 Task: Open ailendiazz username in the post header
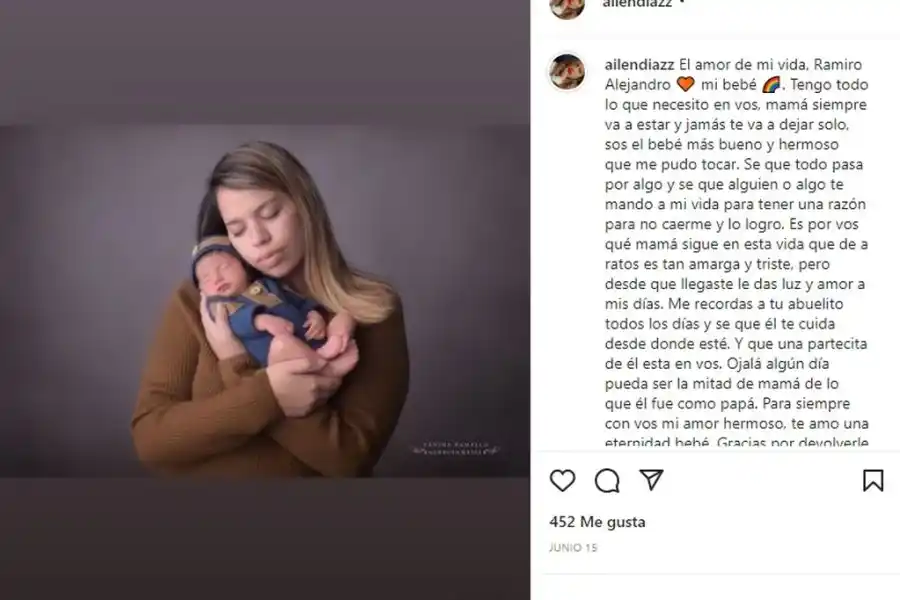coord(637,3)
